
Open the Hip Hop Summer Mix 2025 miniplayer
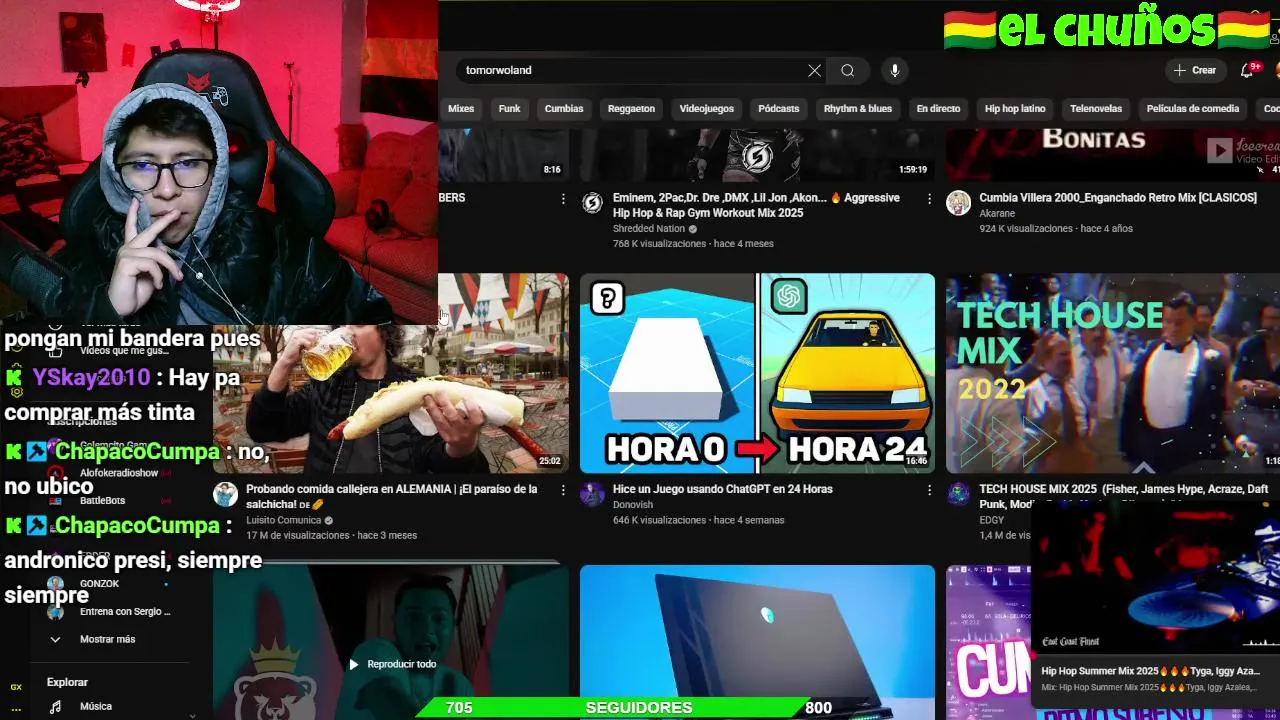coord(1155,577)
